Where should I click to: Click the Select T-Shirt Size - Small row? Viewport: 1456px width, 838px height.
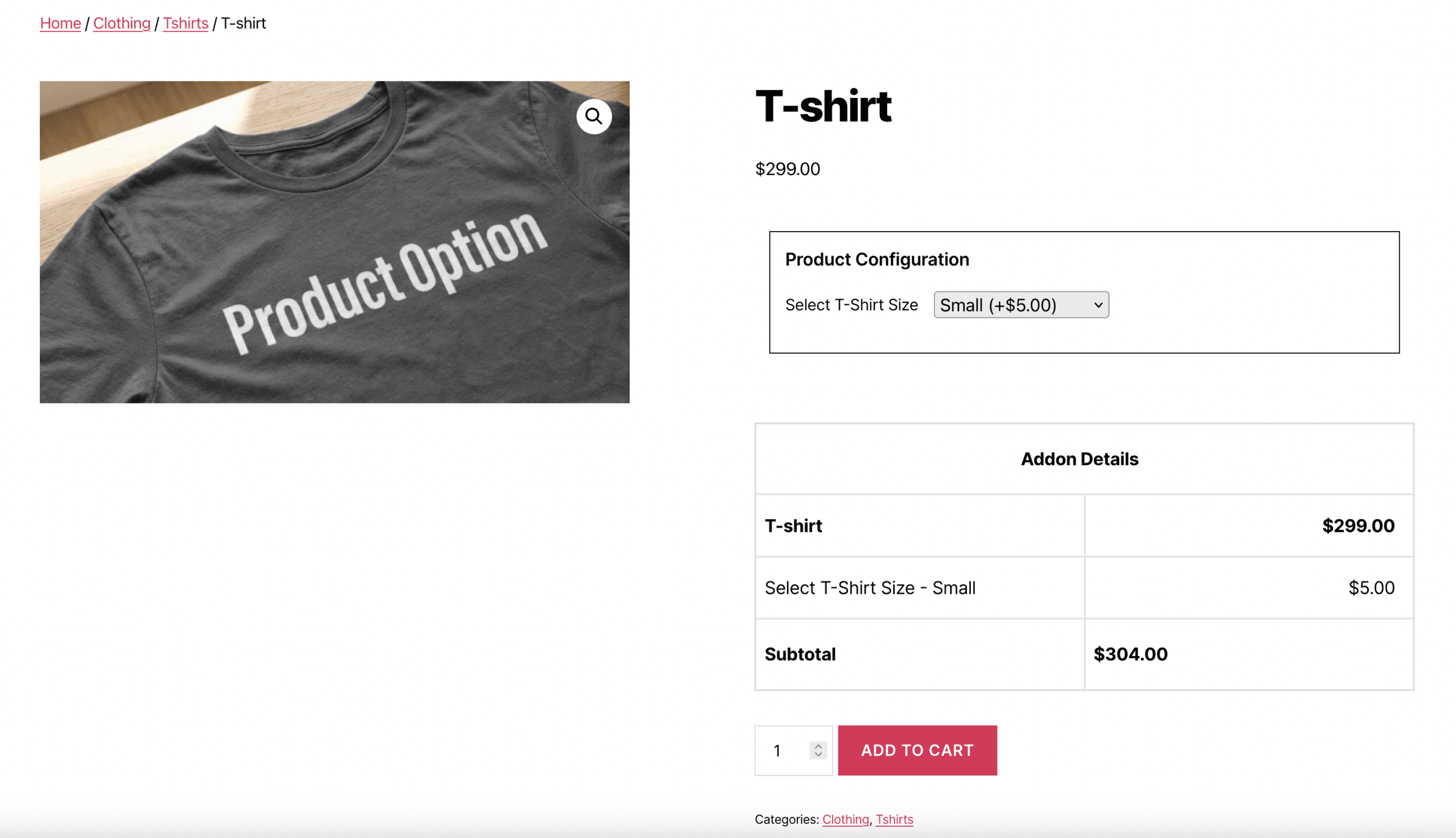click(x=870, y=588)
